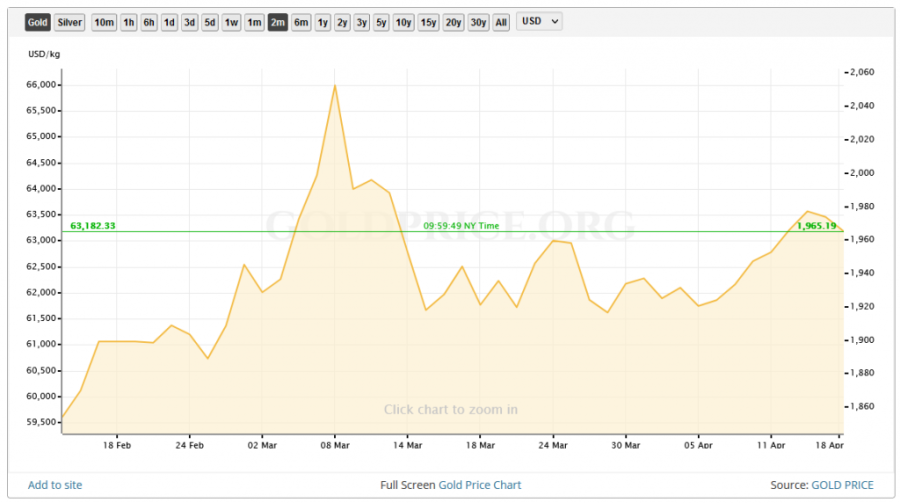Screen dimensions: 900x503
Task: Toggle the active 2m range button
Action: [277, 22]
